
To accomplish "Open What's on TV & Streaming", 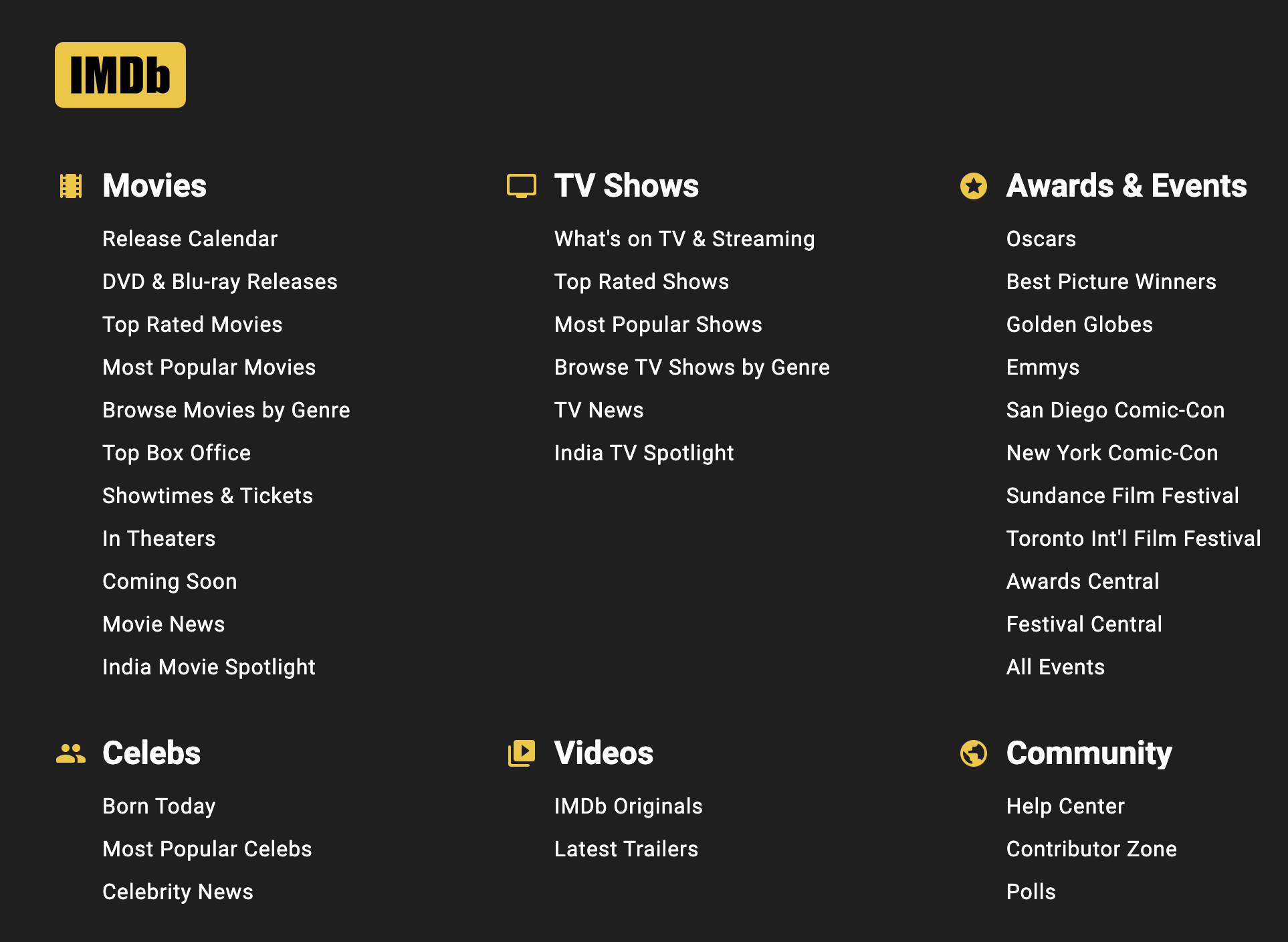I will (684, 239).
